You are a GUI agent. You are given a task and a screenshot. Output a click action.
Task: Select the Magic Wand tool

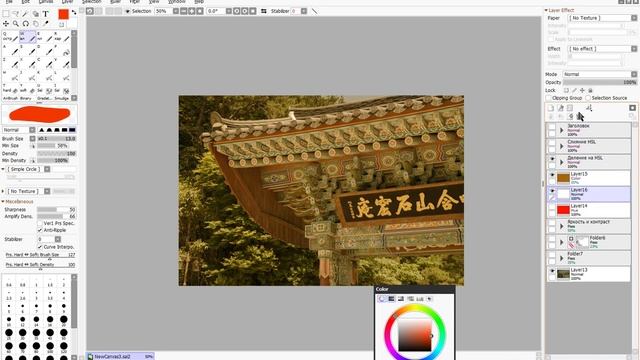pos(25,14)
